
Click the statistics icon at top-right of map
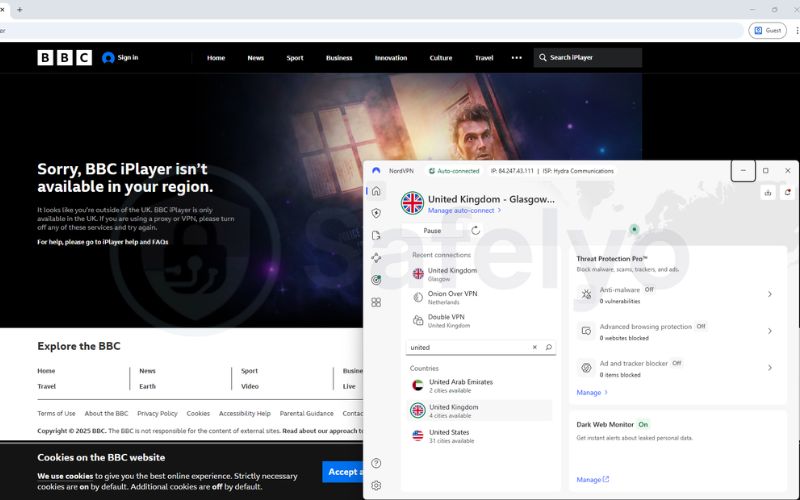point(768,192)
